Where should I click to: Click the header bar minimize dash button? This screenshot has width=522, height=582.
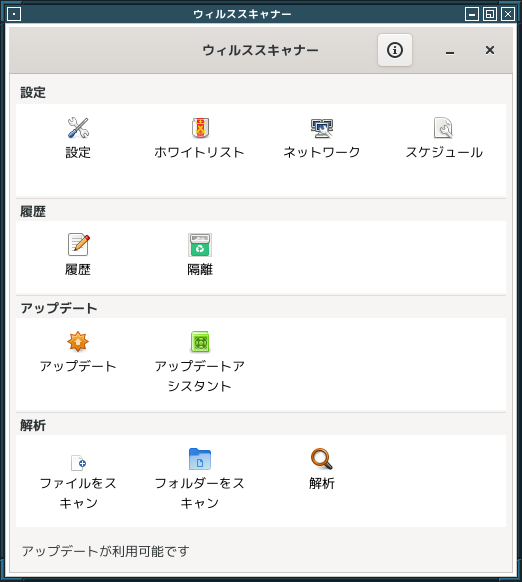(x=450, y=51)
